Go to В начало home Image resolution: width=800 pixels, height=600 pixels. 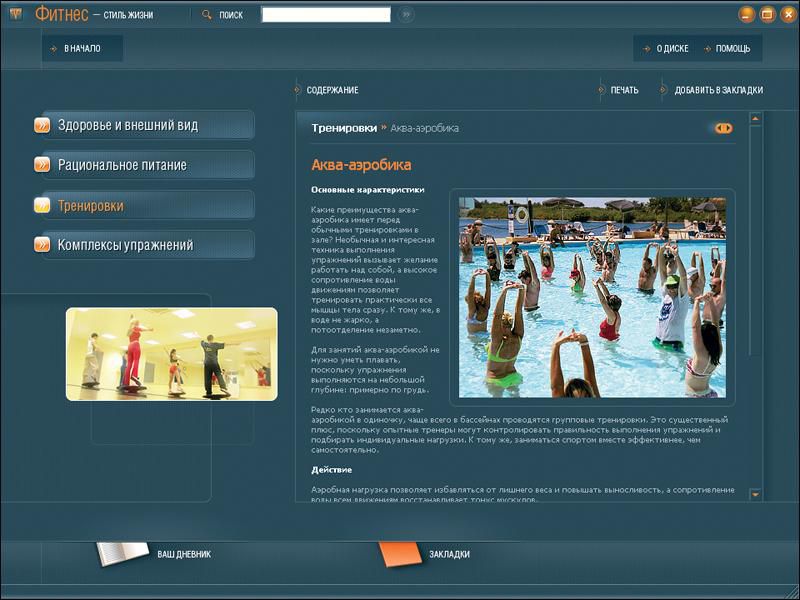coord(81,48)
